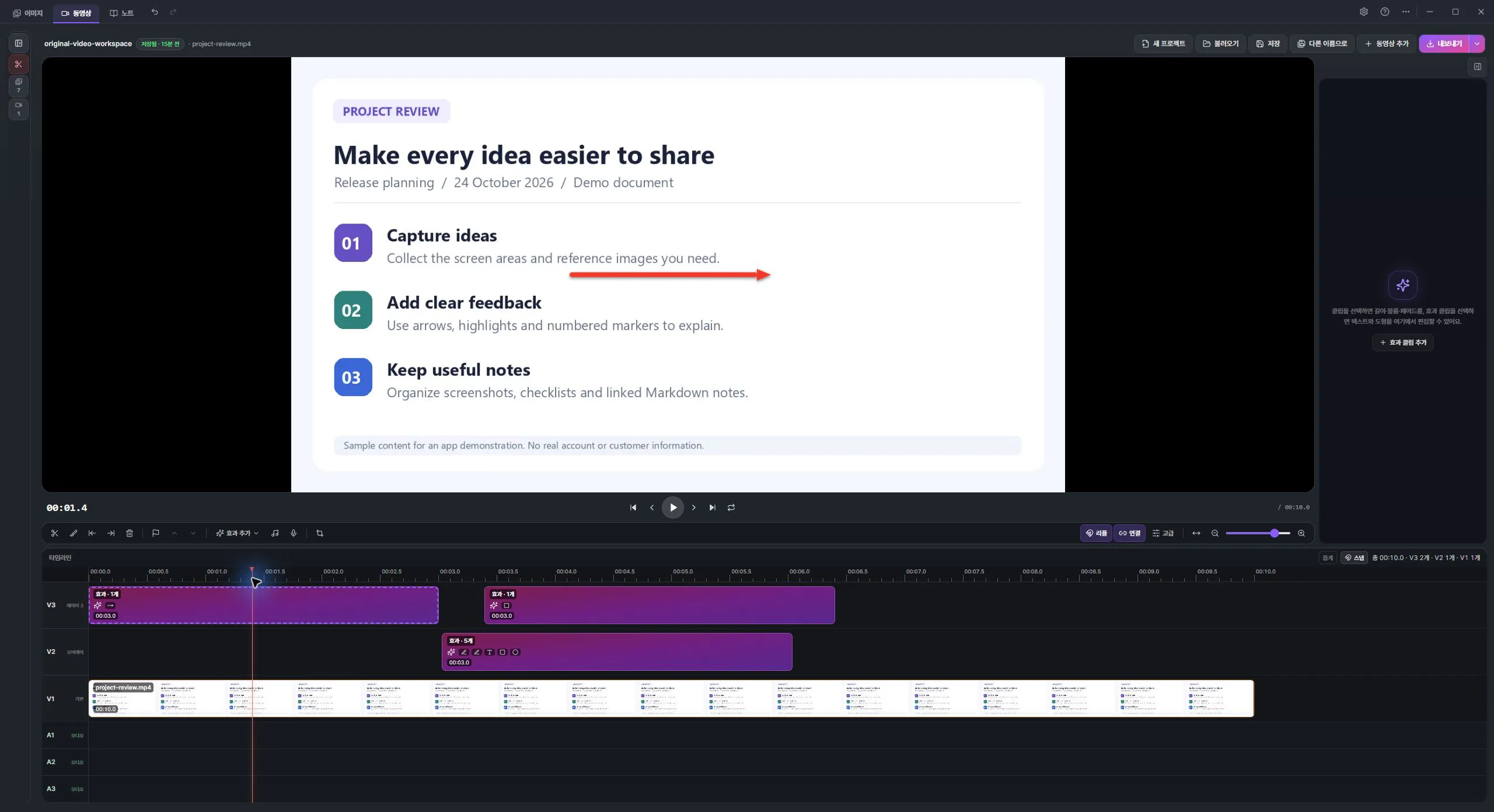Toggle the 리플 ripple mode
This screenshot has width=1494, height=812.
click(1097, 533)
